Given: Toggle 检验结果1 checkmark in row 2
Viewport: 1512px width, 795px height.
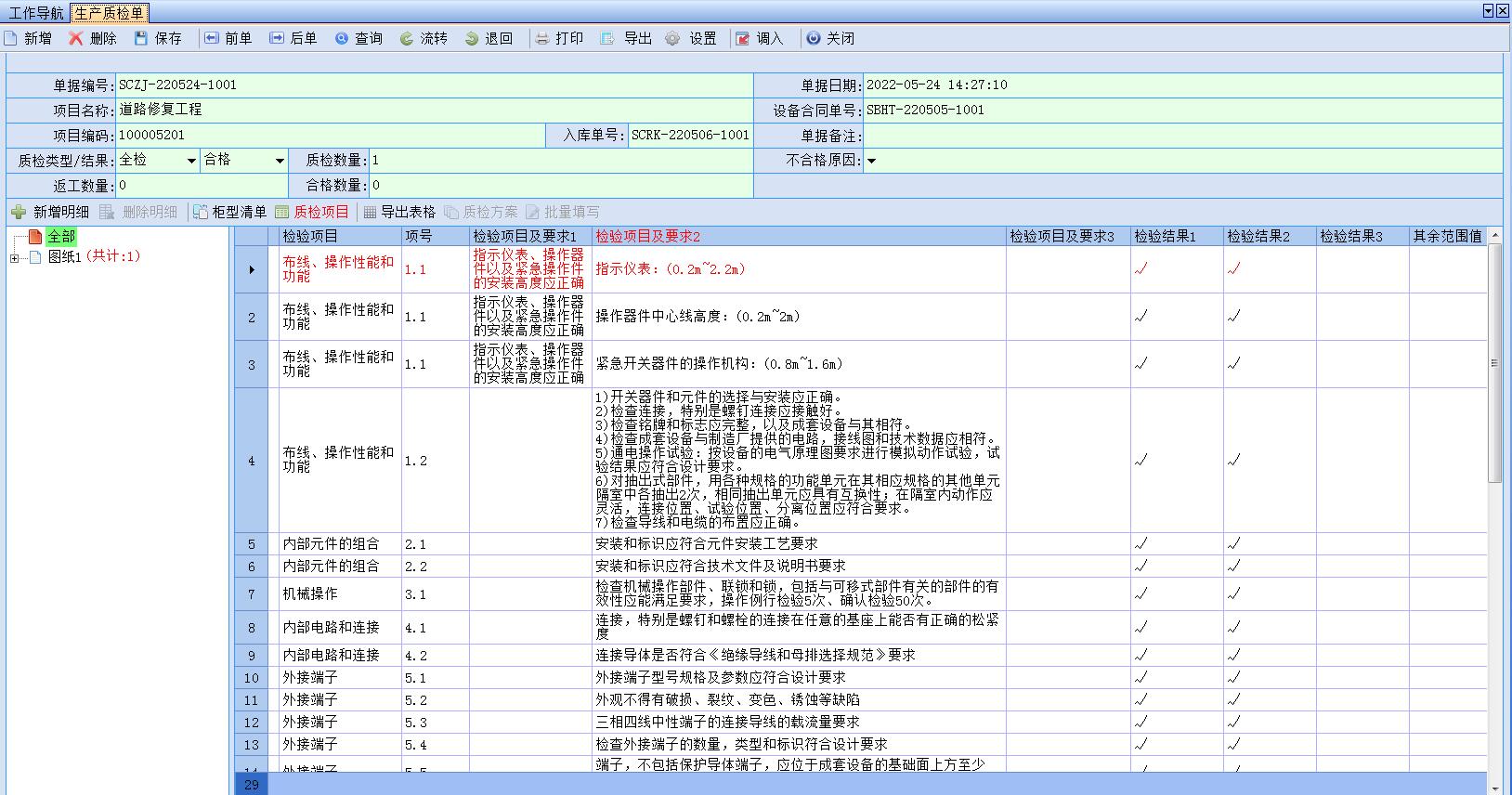Looking at the screenshot, I should point(1141,316).
